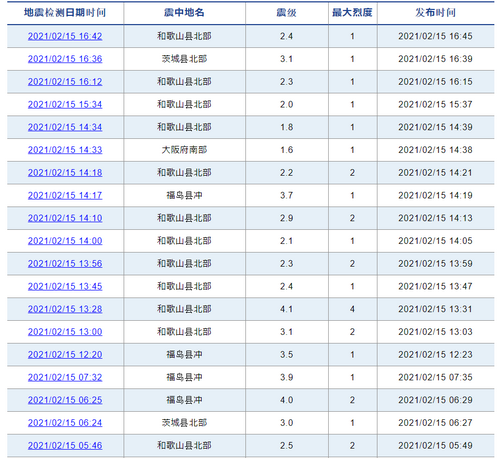Open the 2021/02/15 16:36 earthquake link
The image size is (500, 458).
(x=65, y=59)
